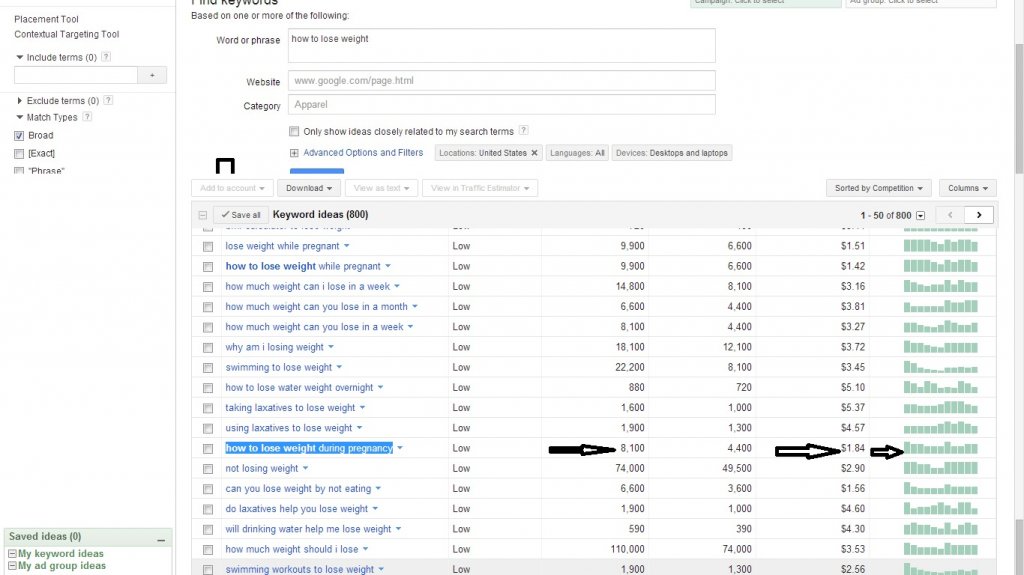
Task: Open the 'not losing weight' keyword link
Action: click(262, 468)
